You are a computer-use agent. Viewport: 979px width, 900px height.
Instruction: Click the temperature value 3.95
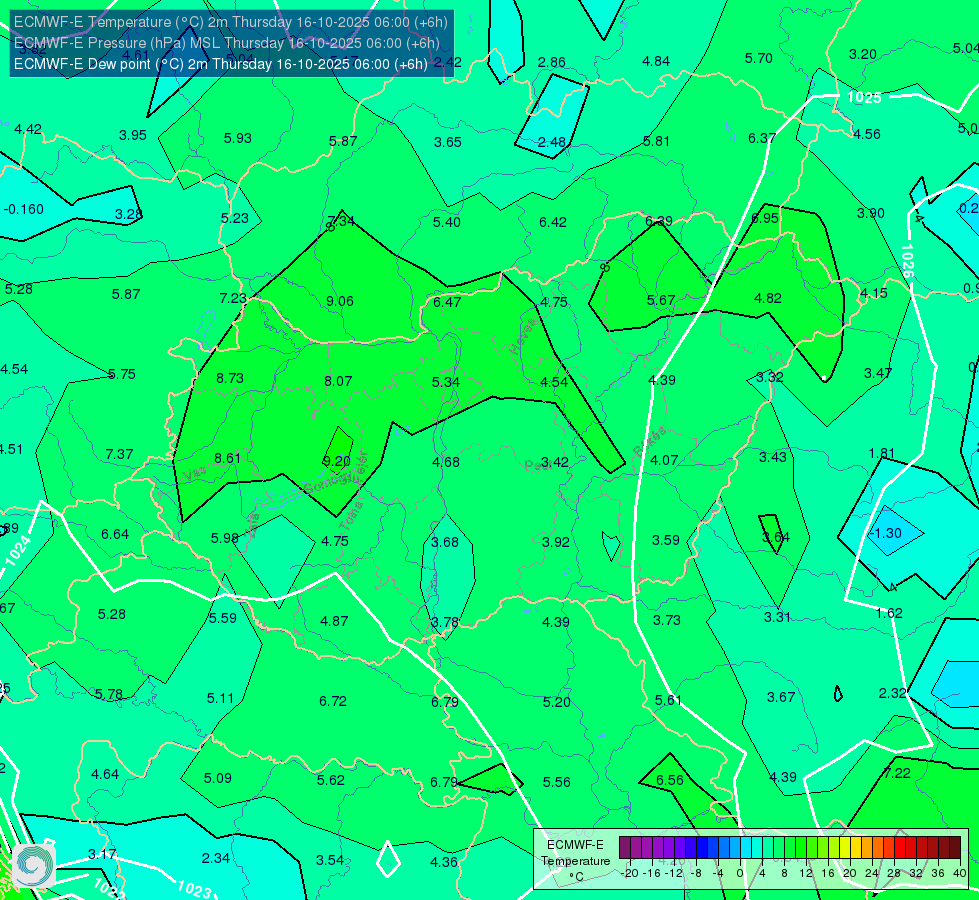(132, 135)
